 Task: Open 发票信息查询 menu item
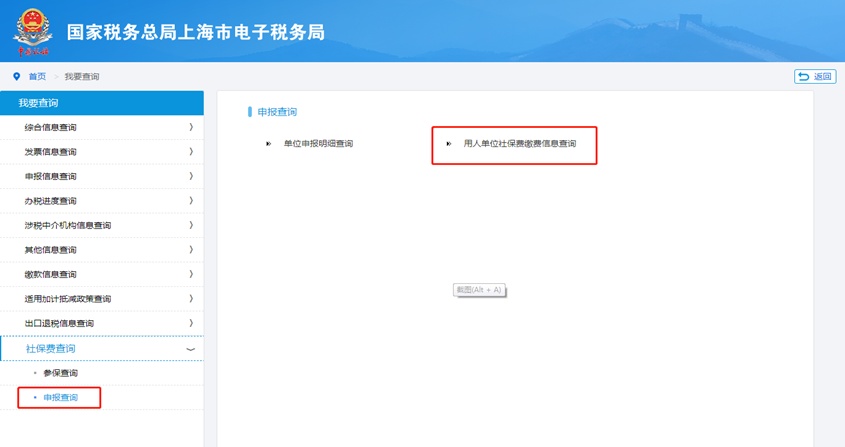click(102, 152)
